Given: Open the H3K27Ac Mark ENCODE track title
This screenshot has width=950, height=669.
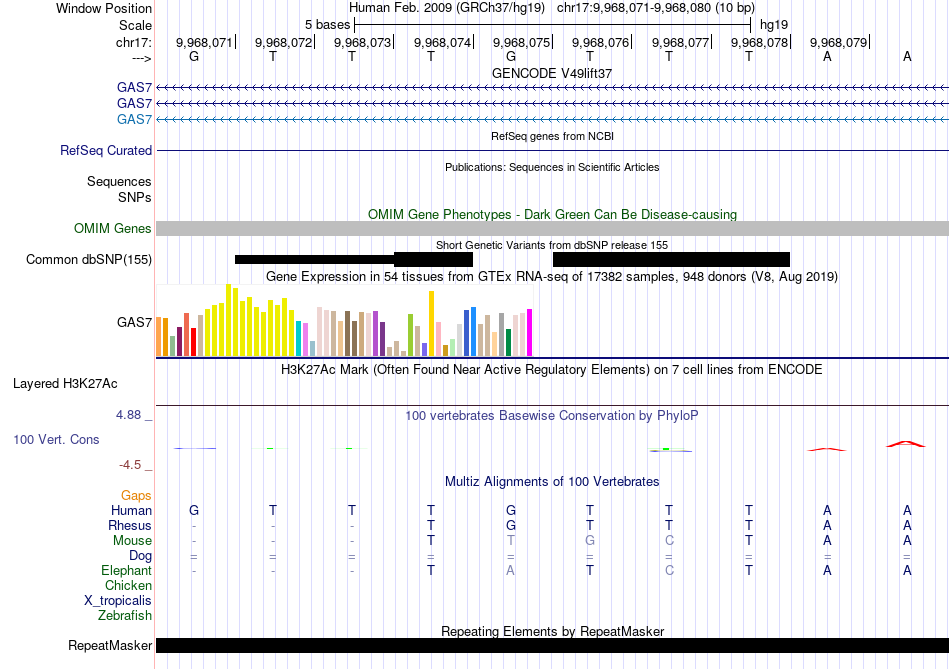Looking at the screenshot, I should point(551,370).
